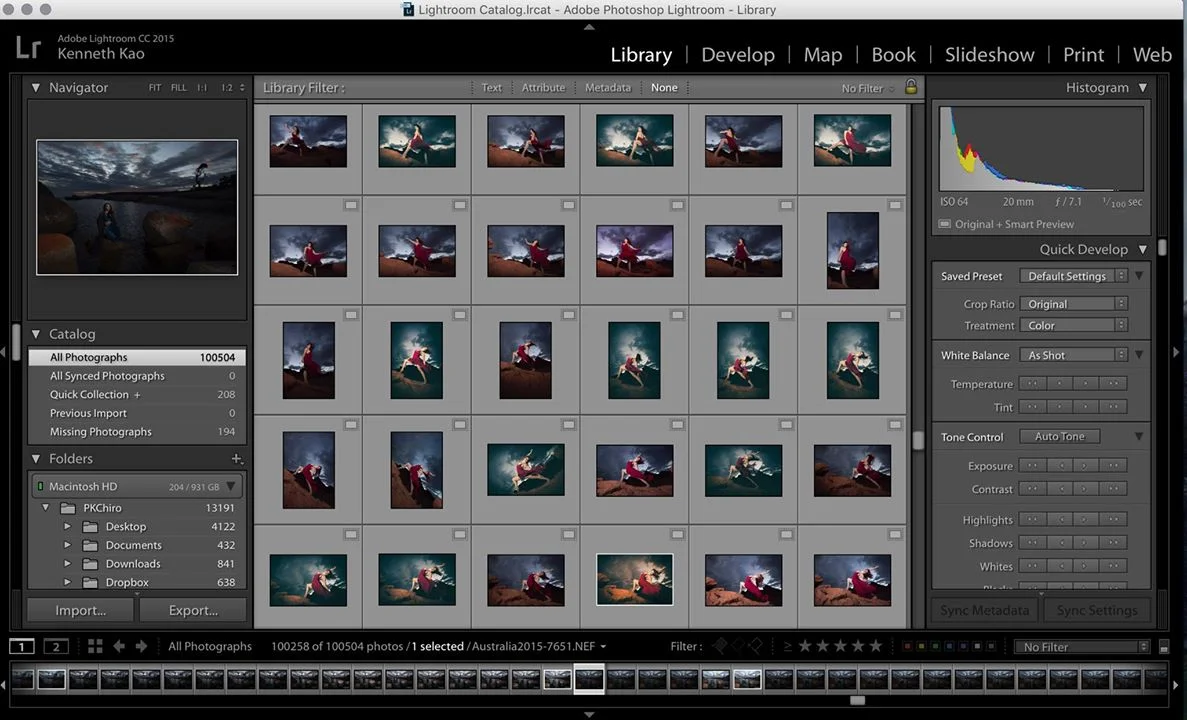Decrease Exposure by a large step
This screenshot has height=720, width=1187.
tap(1032, 466)
